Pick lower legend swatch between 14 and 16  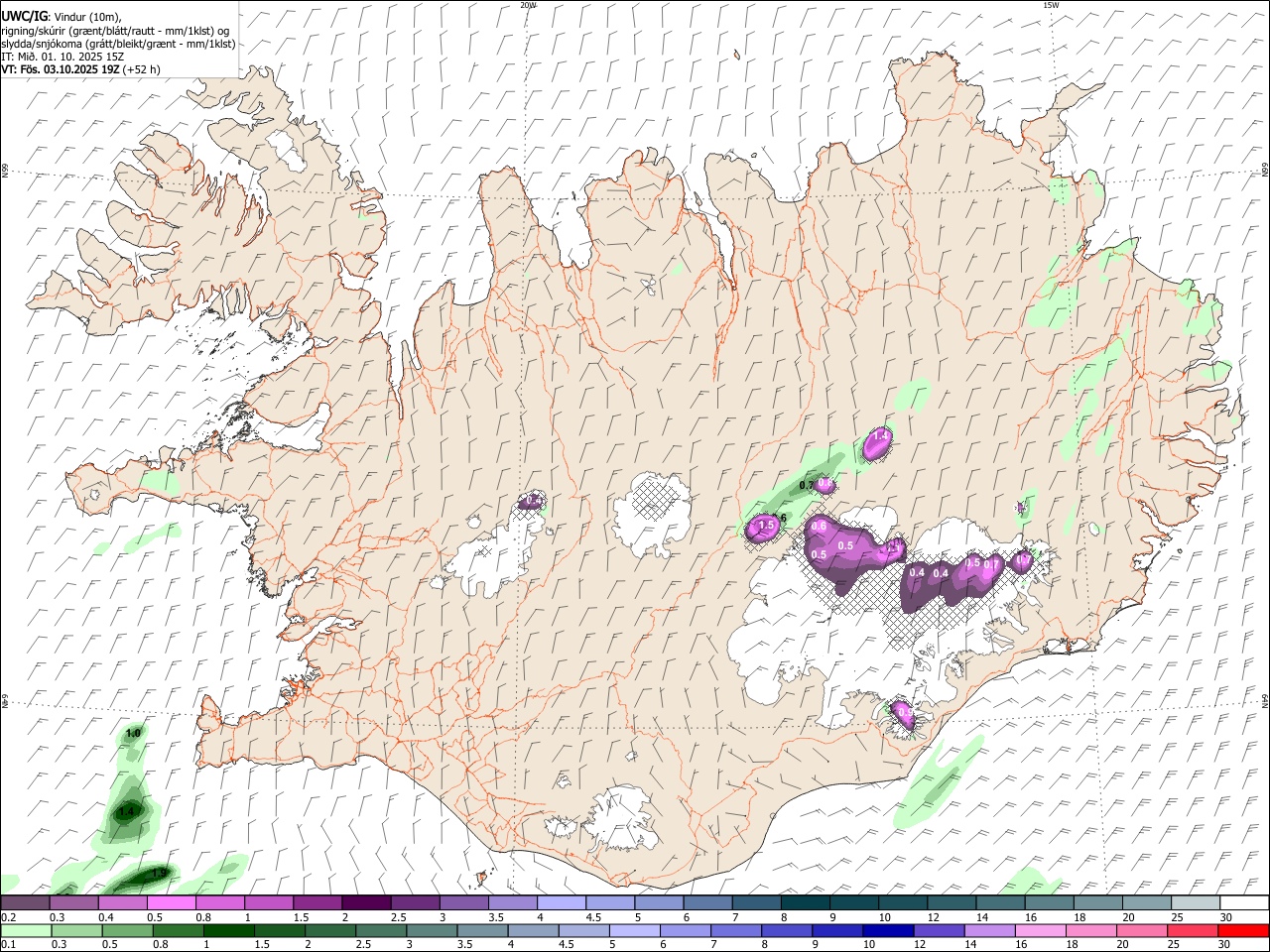[x=990, y=931]
